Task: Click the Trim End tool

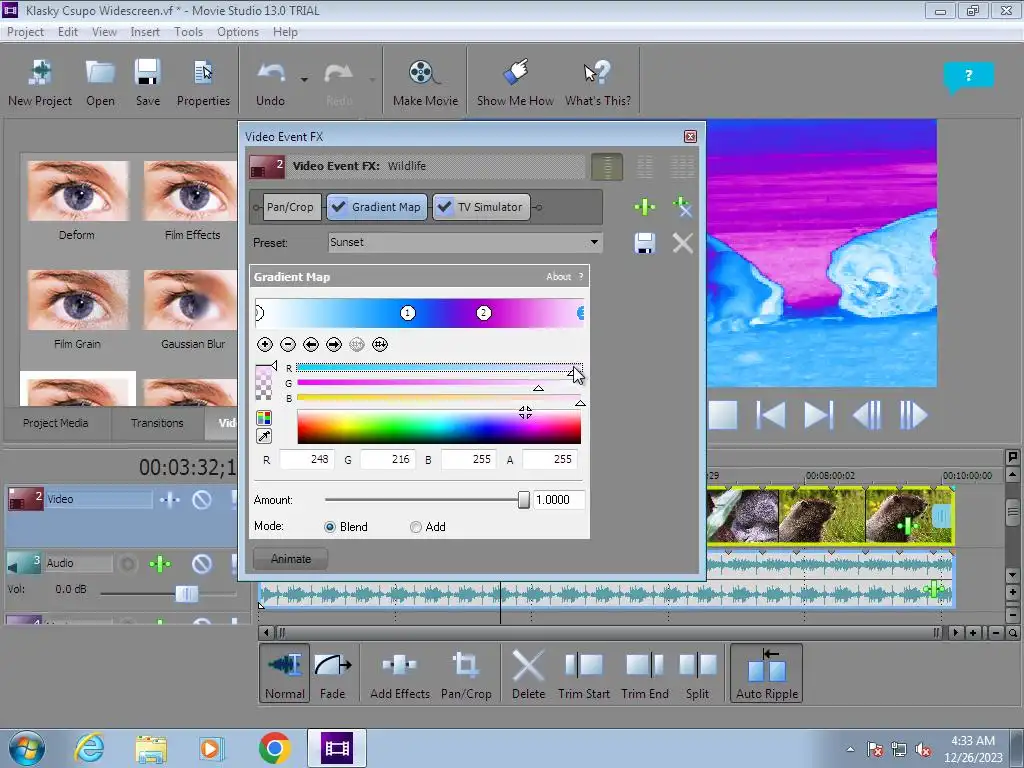Action: pos(645,673)
